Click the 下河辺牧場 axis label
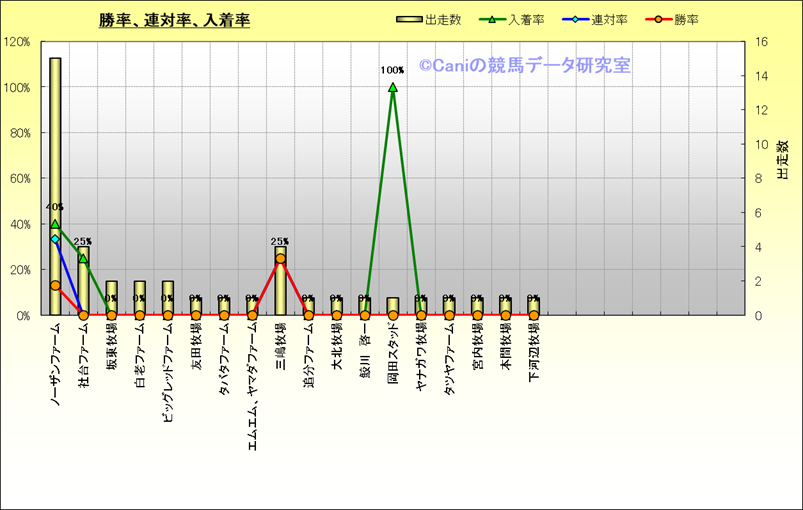The height and width of the screenshot is (510, 803). tap(534, 352)
